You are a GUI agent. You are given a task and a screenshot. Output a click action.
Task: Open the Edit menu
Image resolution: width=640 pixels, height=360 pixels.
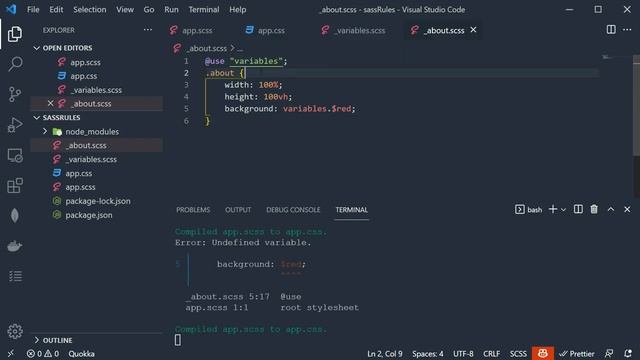[56, 9]
